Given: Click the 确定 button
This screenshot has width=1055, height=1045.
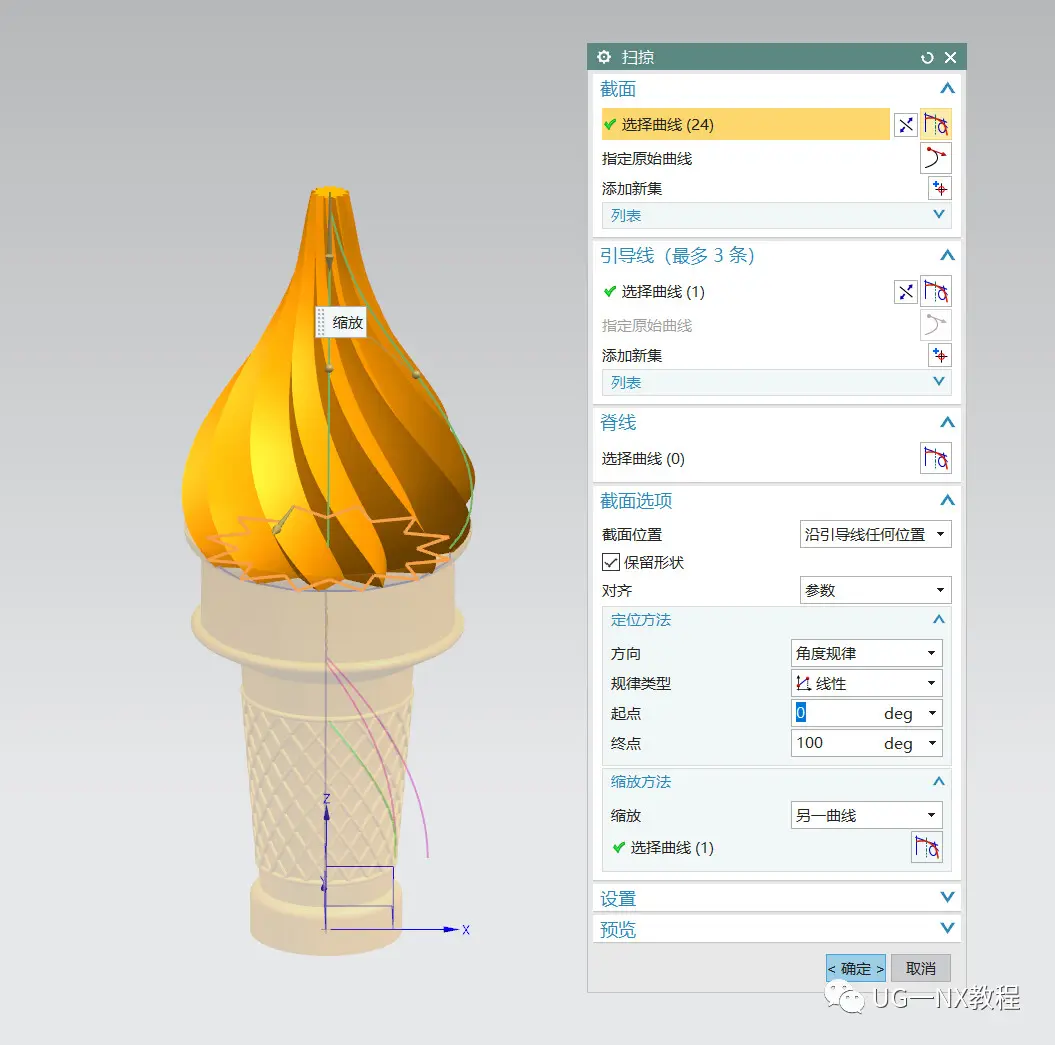Looking at the screenshot, I should [x=855, y=969].
